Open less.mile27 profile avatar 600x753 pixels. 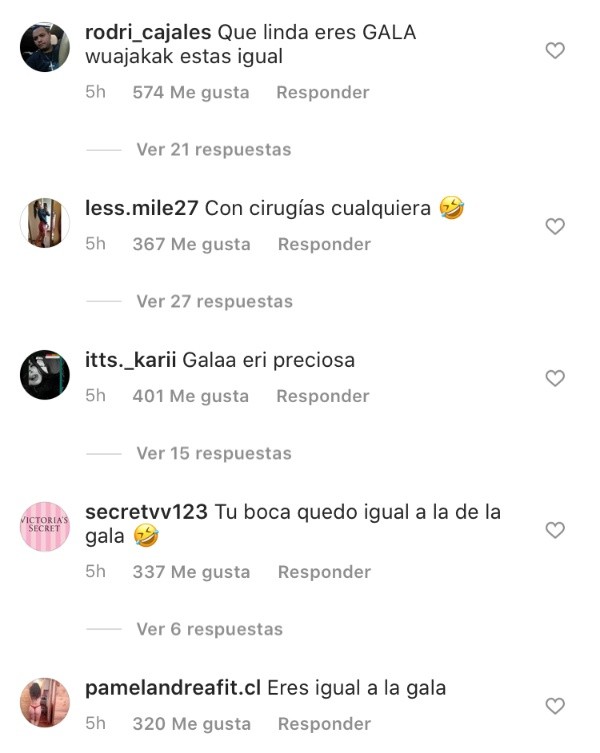click(45, 223)
